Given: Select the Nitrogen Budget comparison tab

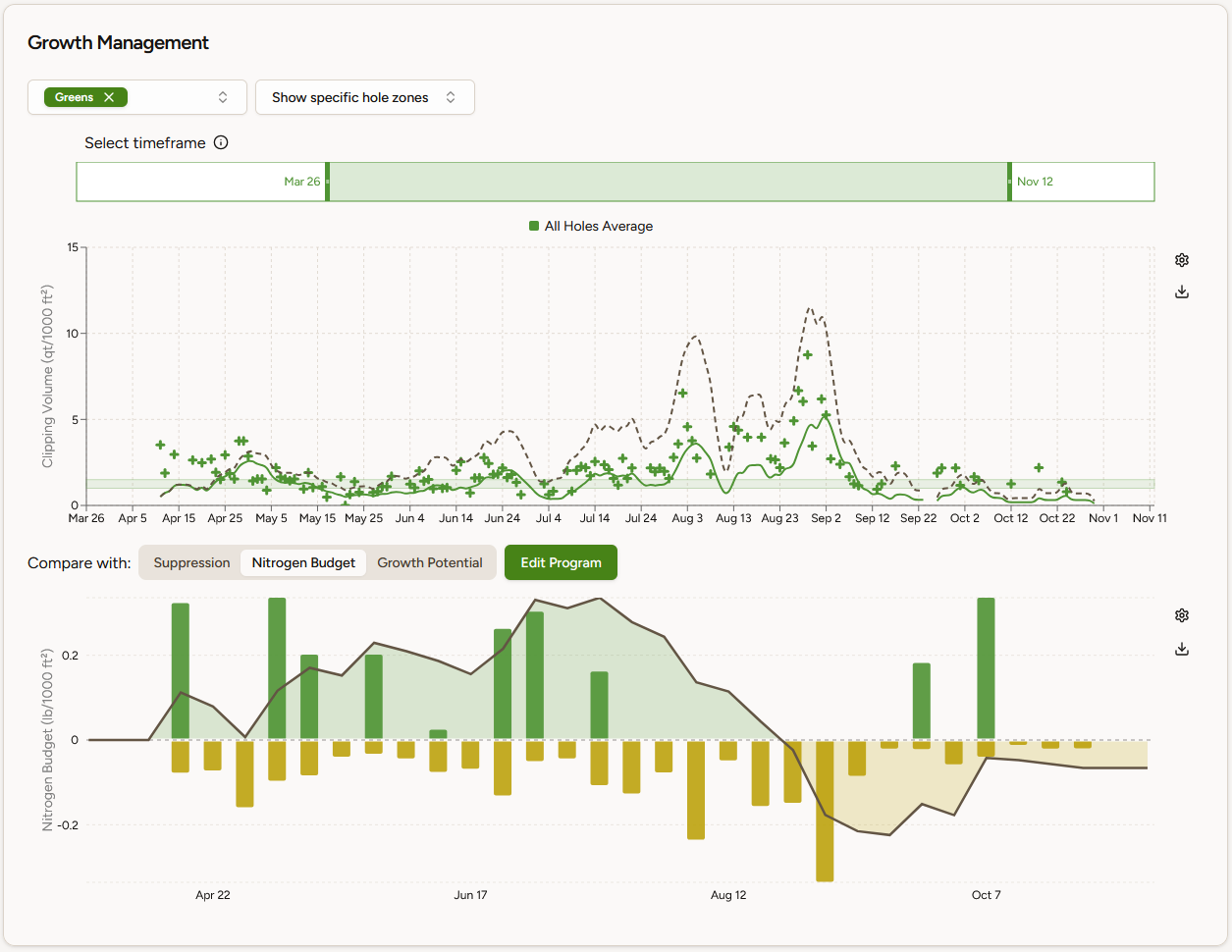Looking at the screenshot, I should click(303, 562).
